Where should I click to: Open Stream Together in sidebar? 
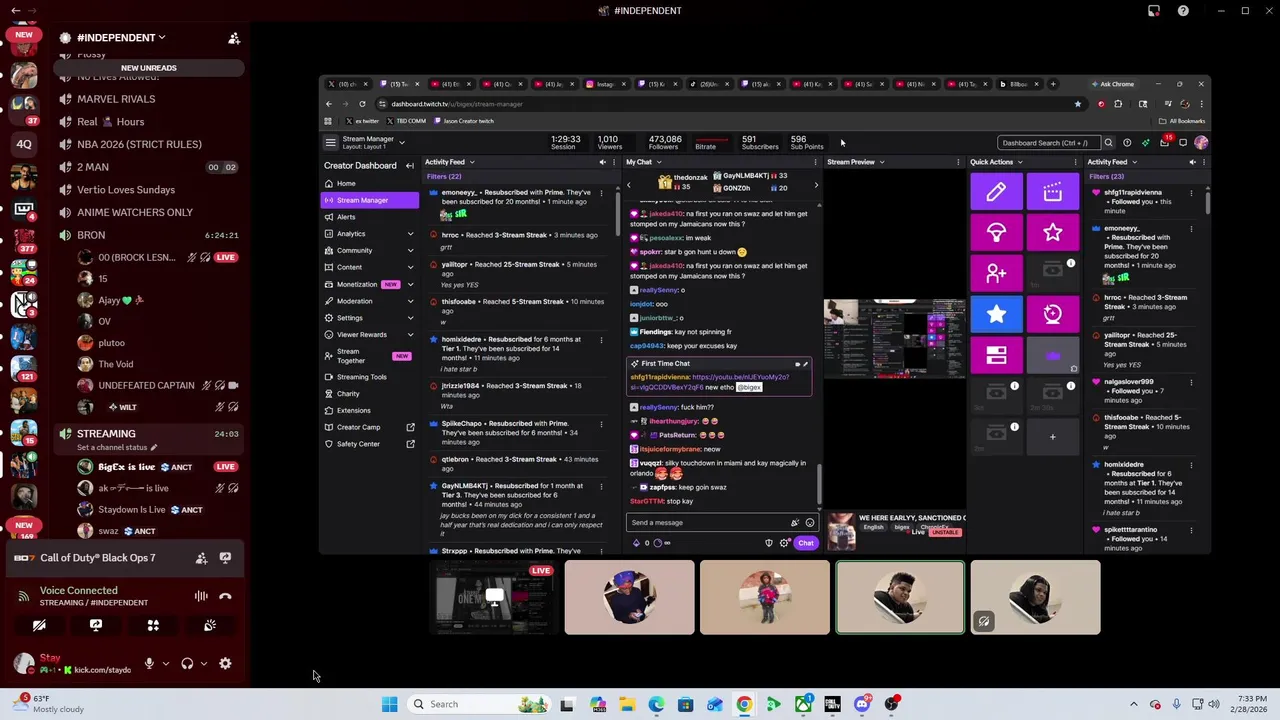pyautogui.click(x=369, y=356)
